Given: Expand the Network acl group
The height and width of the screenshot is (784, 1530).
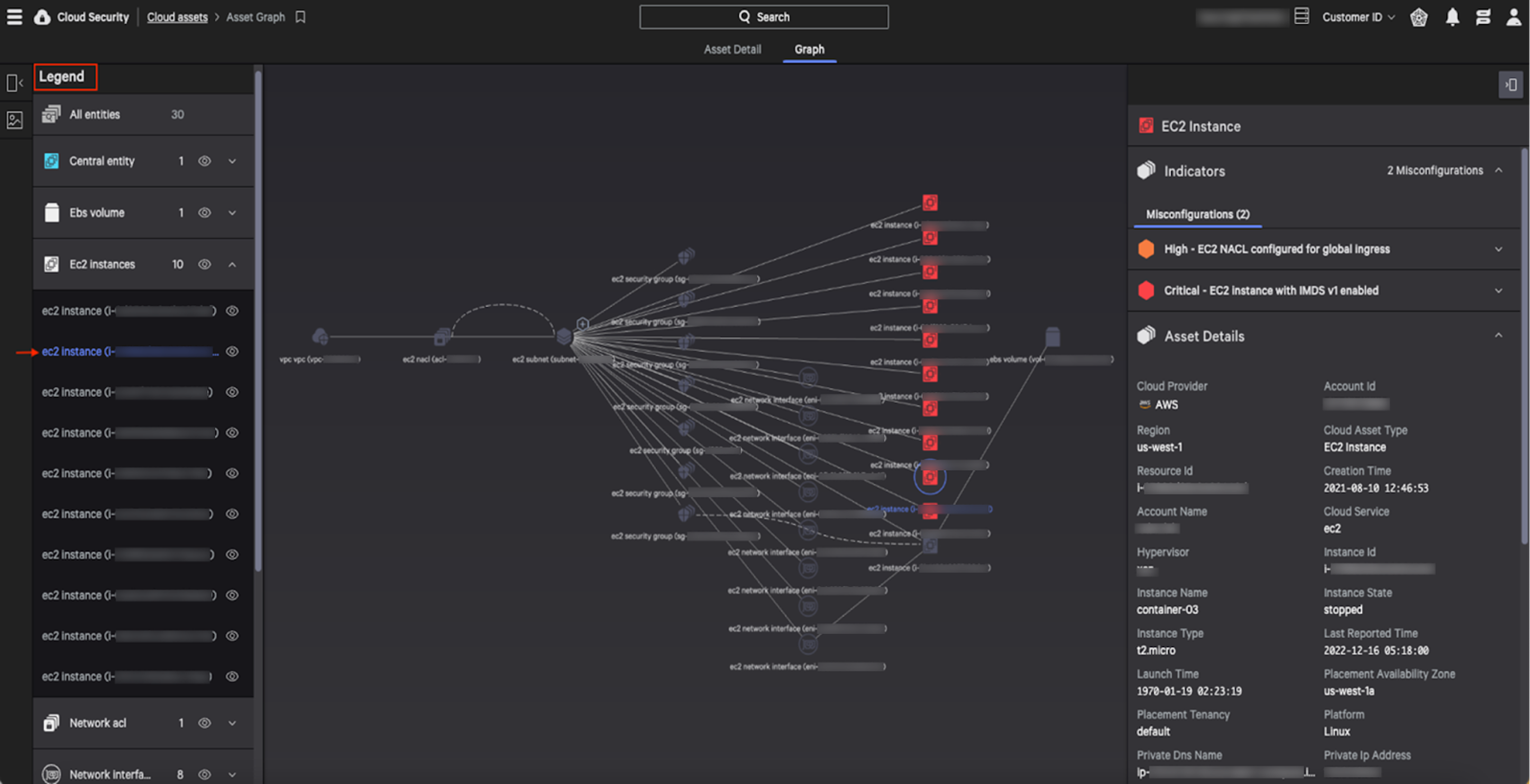Looking at the screenshot, I should [232, 722].
